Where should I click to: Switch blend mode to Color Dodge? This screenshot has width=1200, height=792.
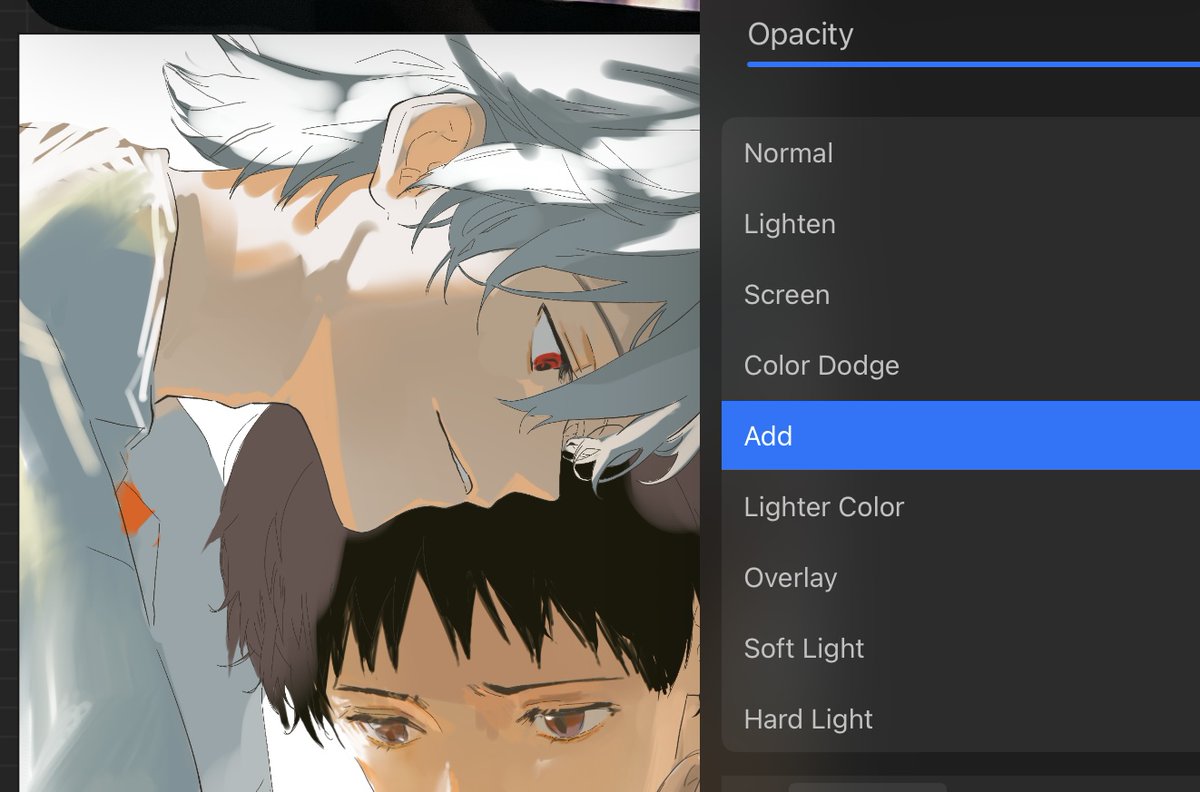(x=961, y=366)
